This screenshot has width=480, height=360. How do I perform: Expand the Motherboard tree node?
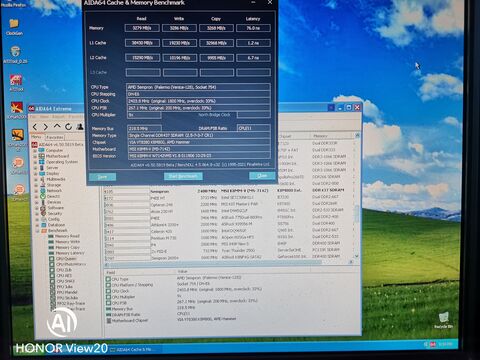click(35, 156)
